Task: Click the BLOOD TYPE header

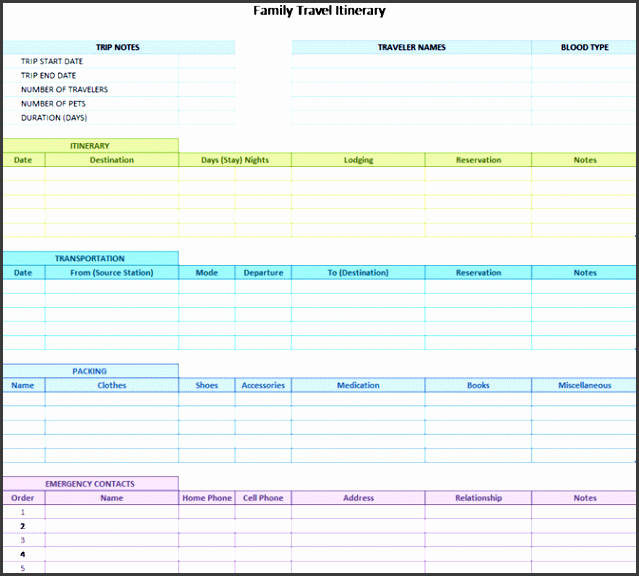Action: pos(584,47)
